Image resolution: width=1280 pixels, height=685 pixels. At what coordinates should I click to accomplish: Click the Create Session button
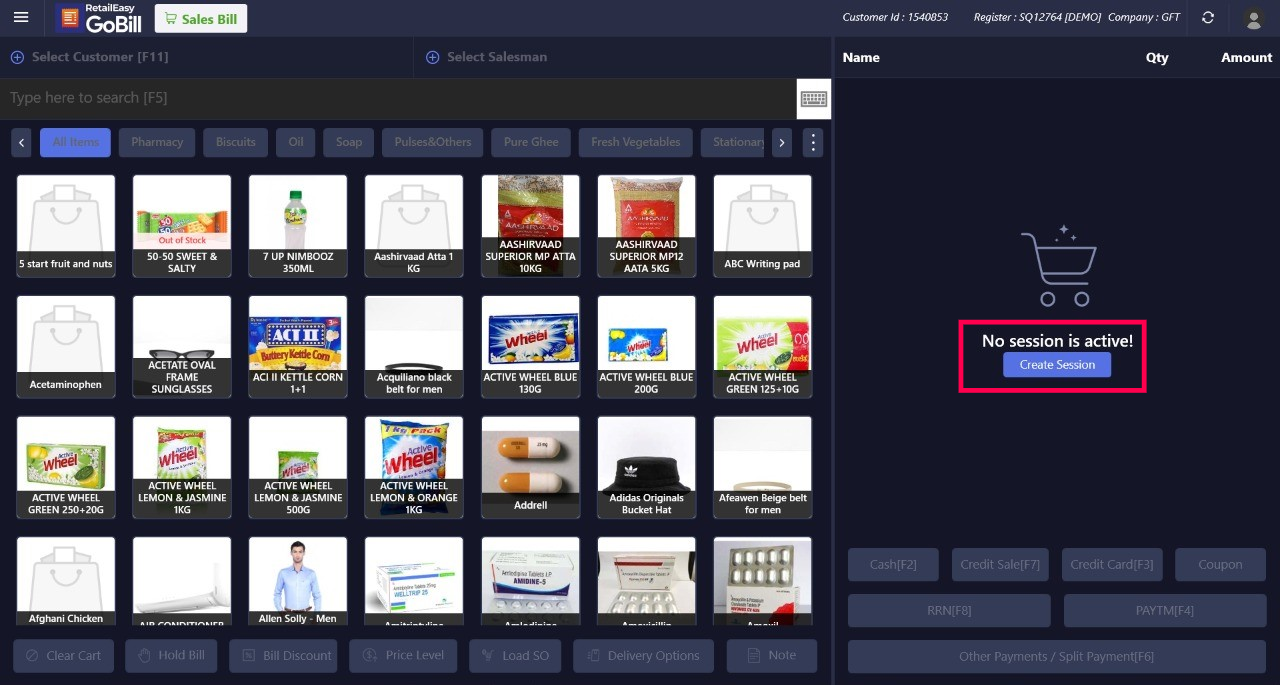click(x=1057, y=365)
